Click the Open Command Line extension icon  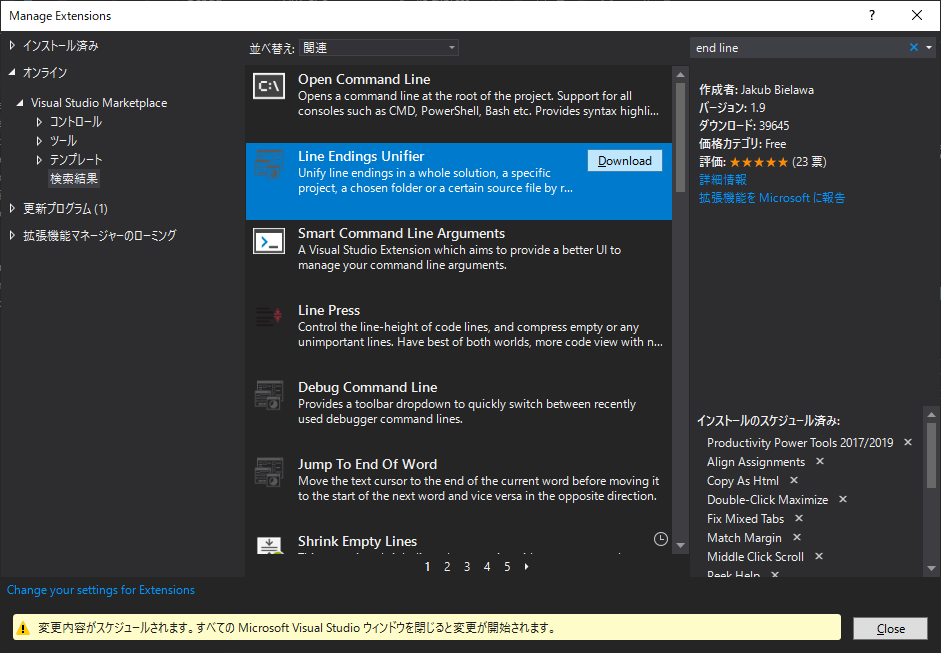coord(268,87)
